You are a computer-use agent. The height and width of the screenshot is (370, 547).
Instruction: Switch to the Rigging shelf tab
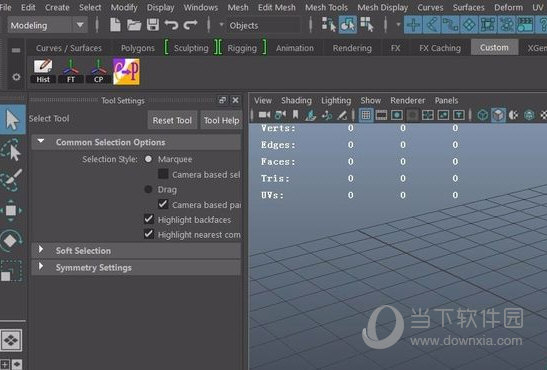coord(242,48)
